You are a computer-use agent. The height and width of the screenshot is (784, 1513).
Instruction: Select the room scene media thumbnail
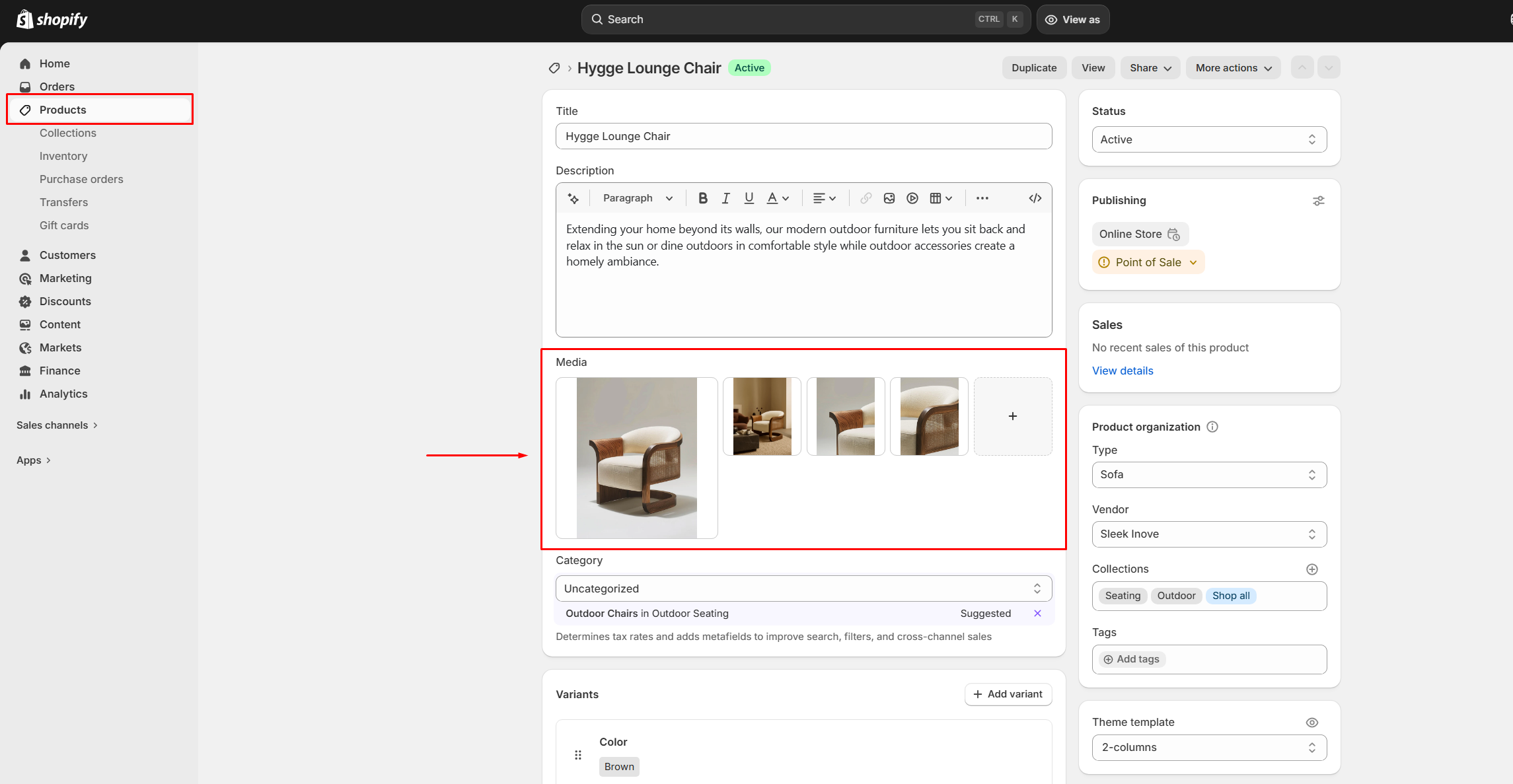762,416
